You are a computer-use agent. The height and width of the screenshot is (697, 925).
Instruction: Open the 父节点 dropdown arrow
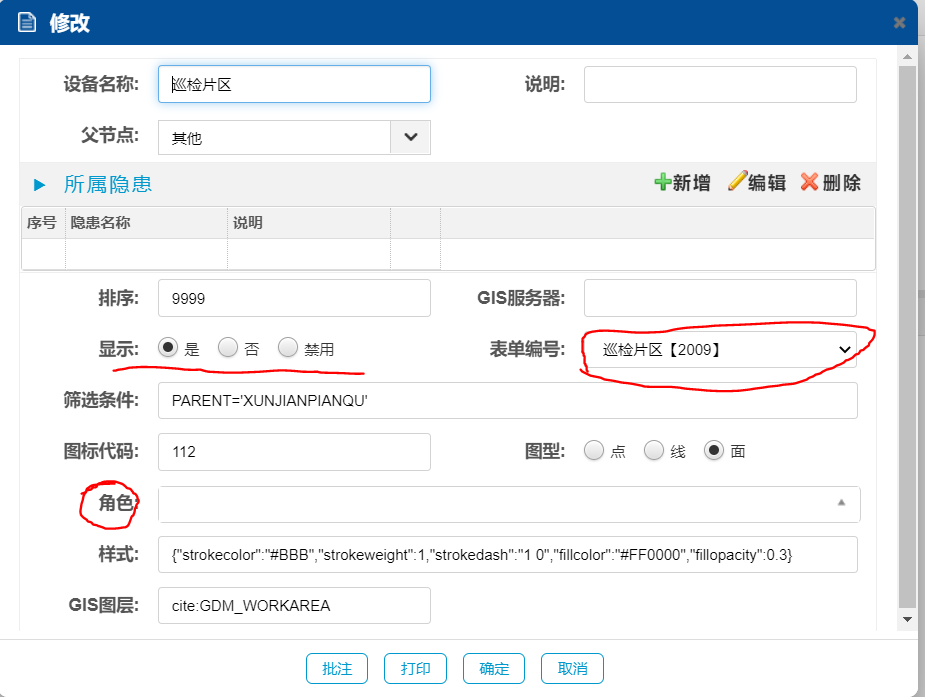[x=410, y=138]
